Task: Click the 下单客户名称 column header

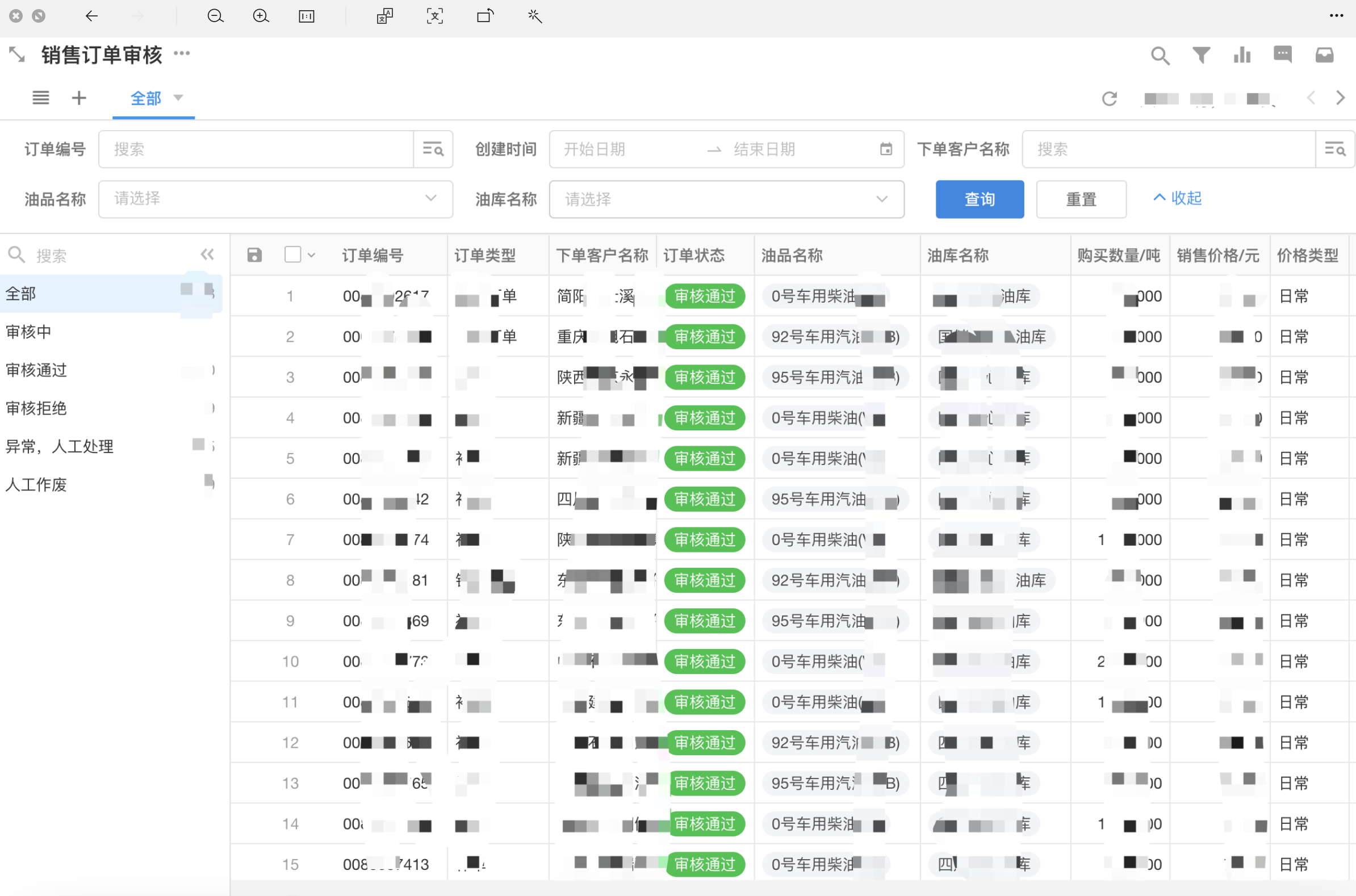Action: click(602, 256)
